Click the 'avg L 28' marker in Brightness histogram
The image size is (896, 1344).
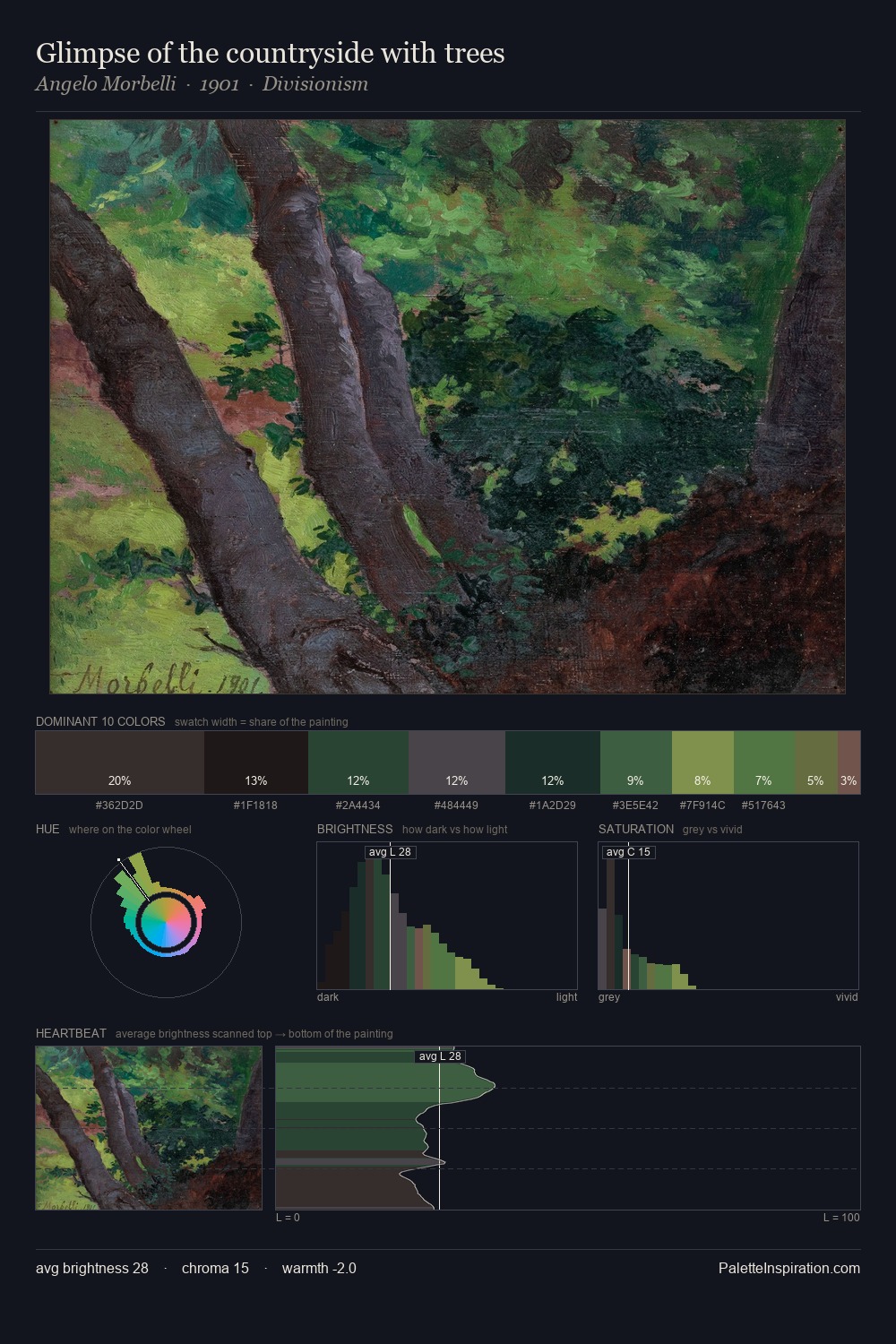pos(390,851)
